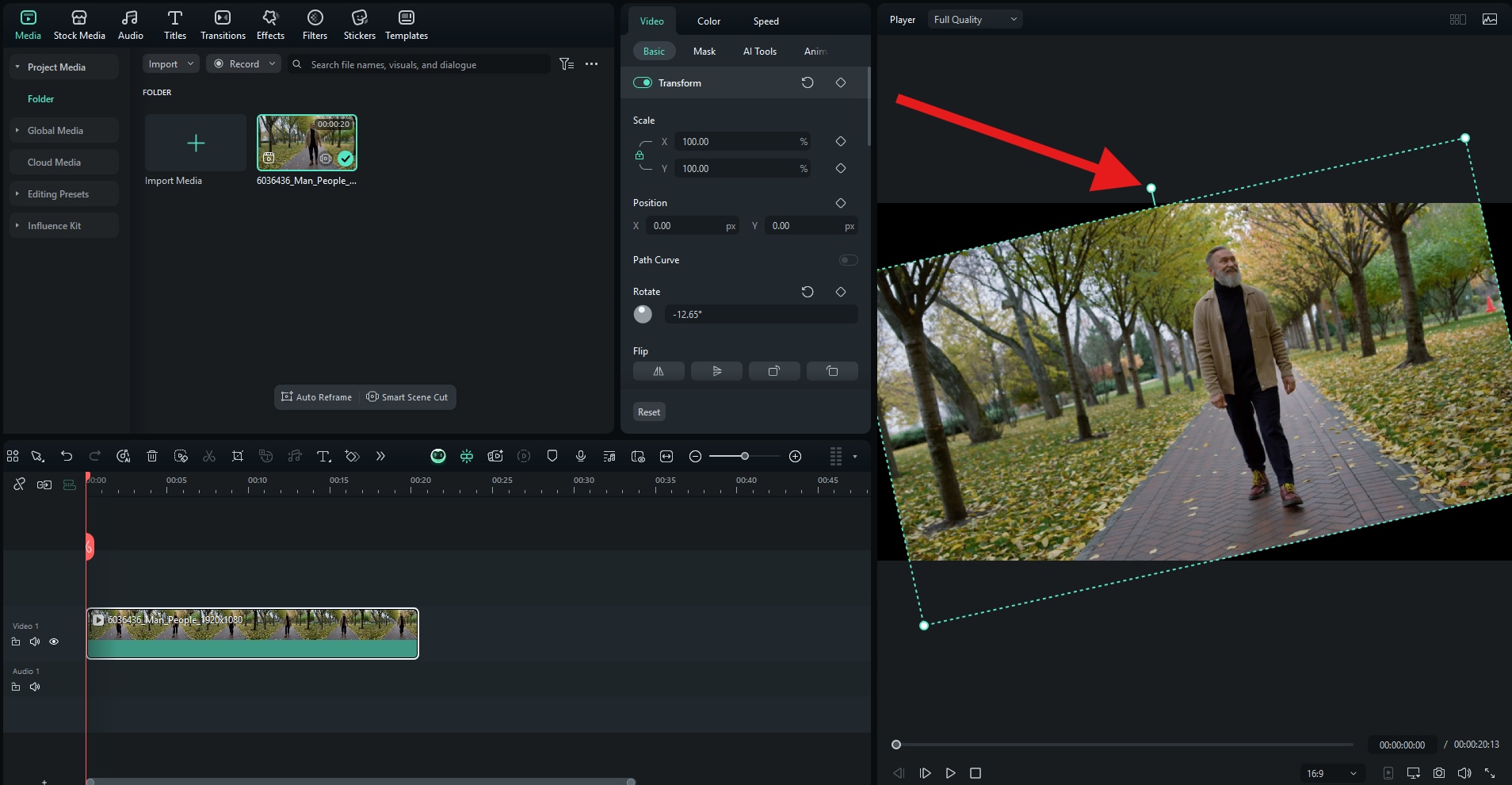Click the Reset button in properties
The width and height of the screenshot is (1512, 785).
[x=649, y=412]
